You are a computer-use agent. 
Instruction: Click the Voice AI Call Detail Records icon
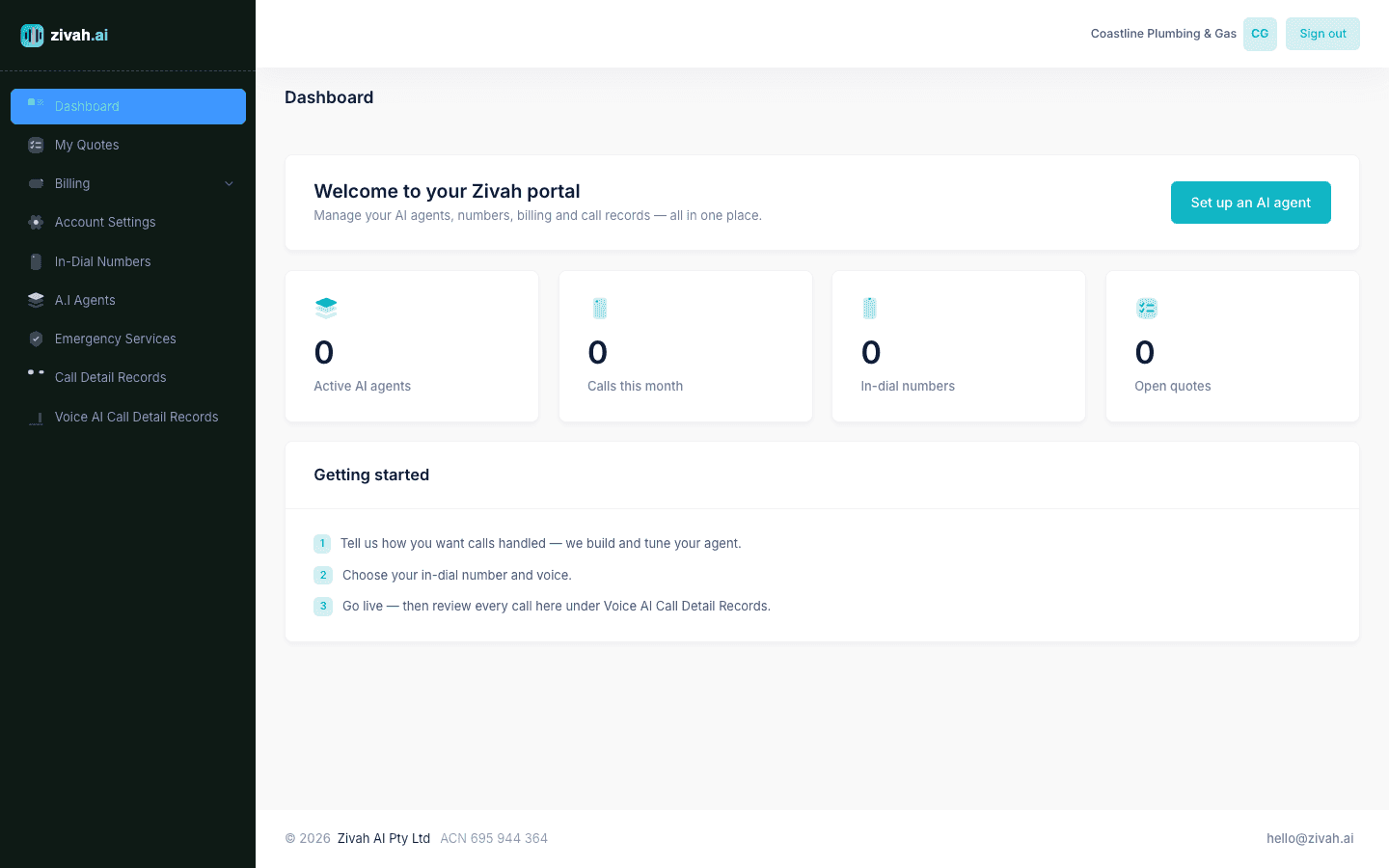36,418
